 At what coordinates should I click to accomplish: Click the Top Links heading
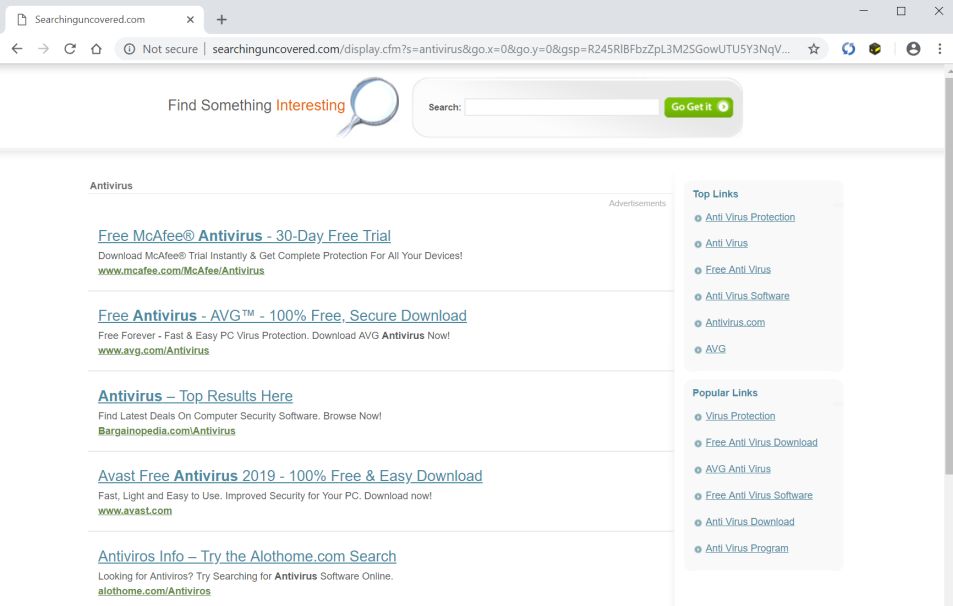pos(715,194)
